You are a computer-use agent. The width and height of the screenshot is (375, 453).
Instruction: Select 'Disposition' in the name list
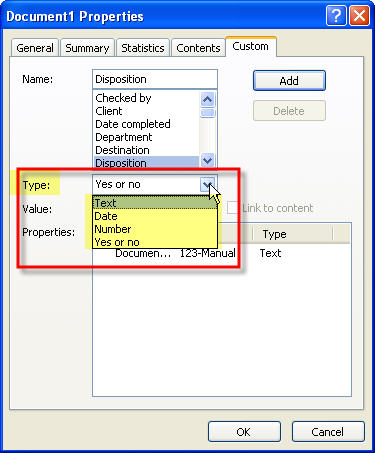tap(146, 163)
